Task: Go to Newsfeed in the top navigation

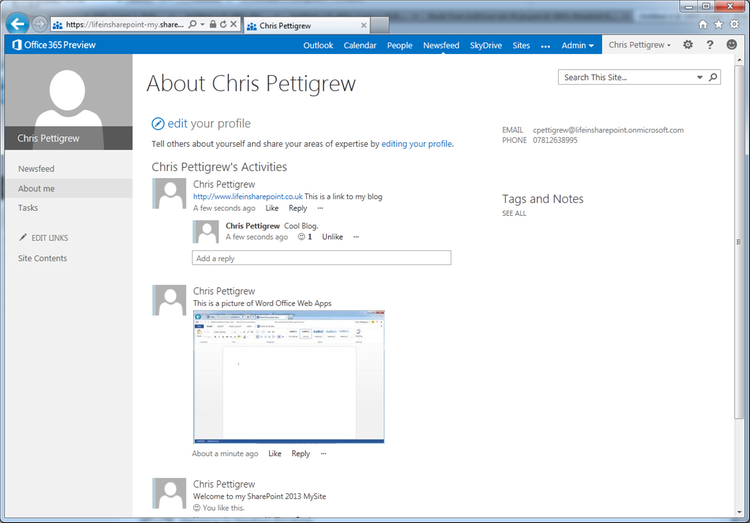Action: pos(441,45)
